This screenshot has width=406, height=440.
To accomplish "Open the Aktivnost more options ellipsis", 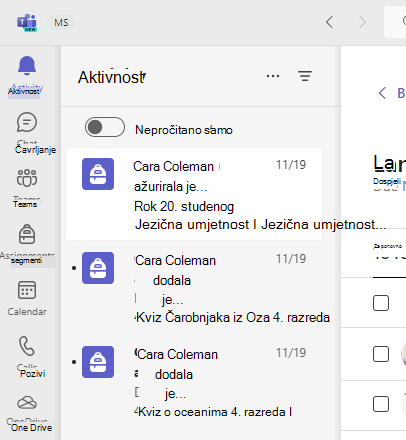I will point(273,76).
